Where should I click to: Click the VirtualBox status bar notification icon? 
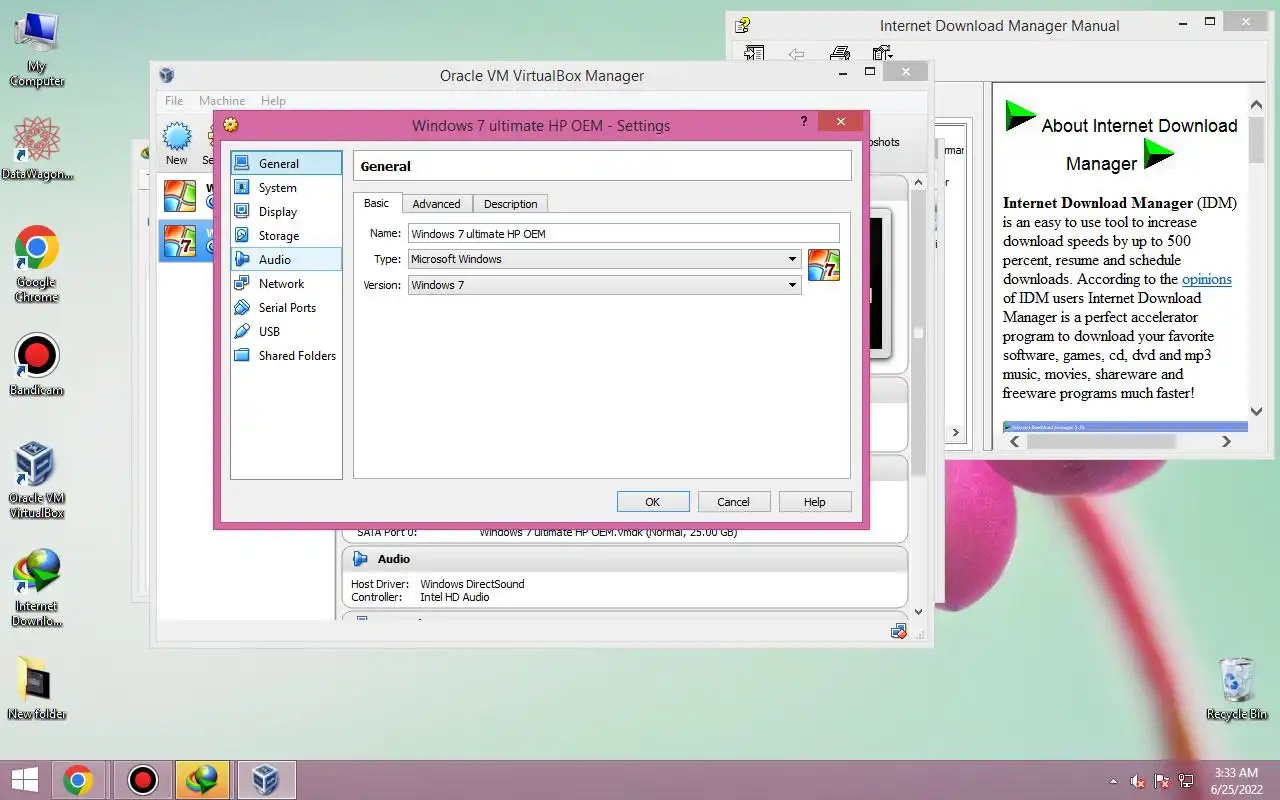[898, 631]
